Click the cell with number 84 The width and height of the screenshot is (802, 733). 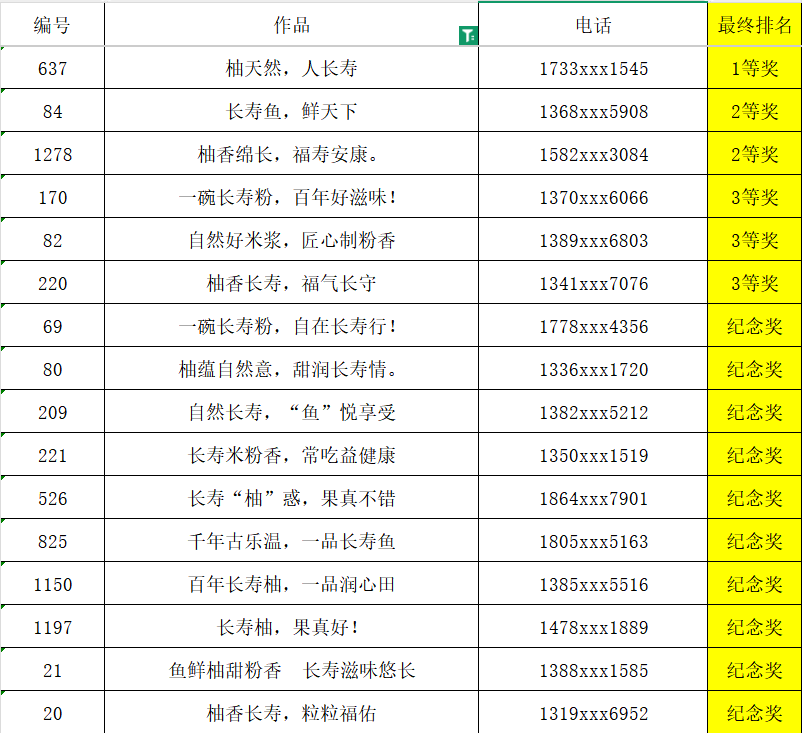52,111
